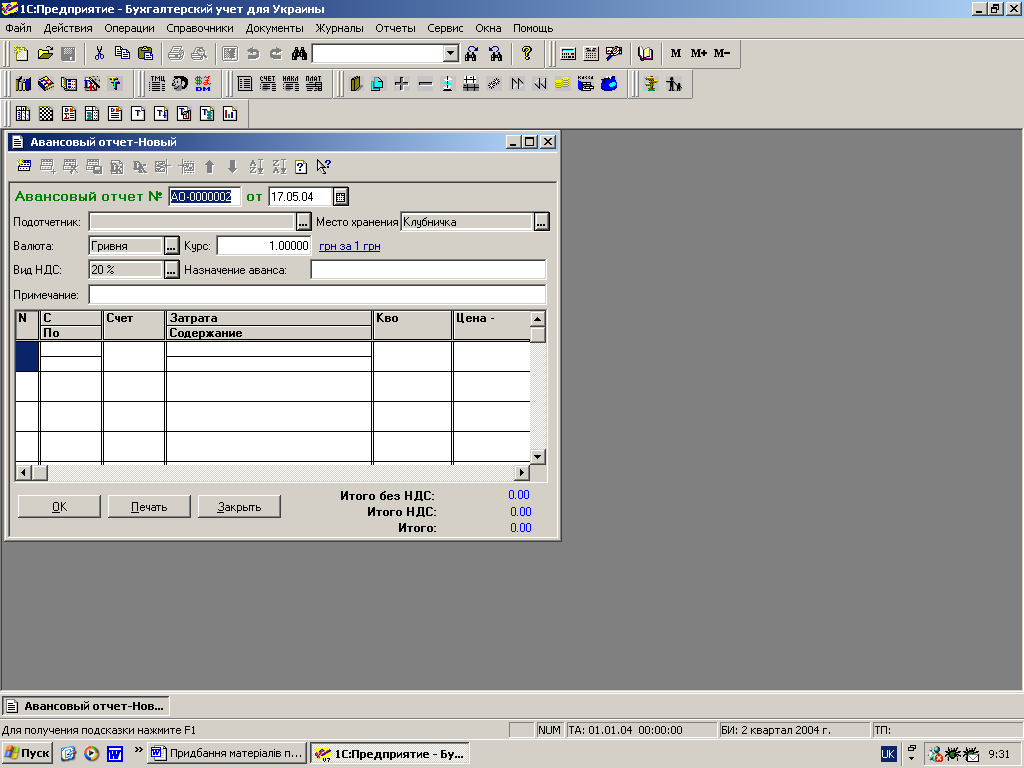Screen dimensions: 1024x768
Task: Click the Paste clipboard icon
Action: [x=146, y=54]
